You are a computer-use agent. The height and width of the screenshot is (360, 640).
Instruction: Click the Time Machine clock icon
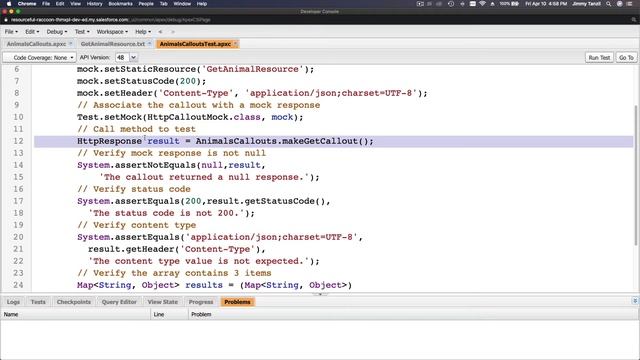(x=451, y=4)
